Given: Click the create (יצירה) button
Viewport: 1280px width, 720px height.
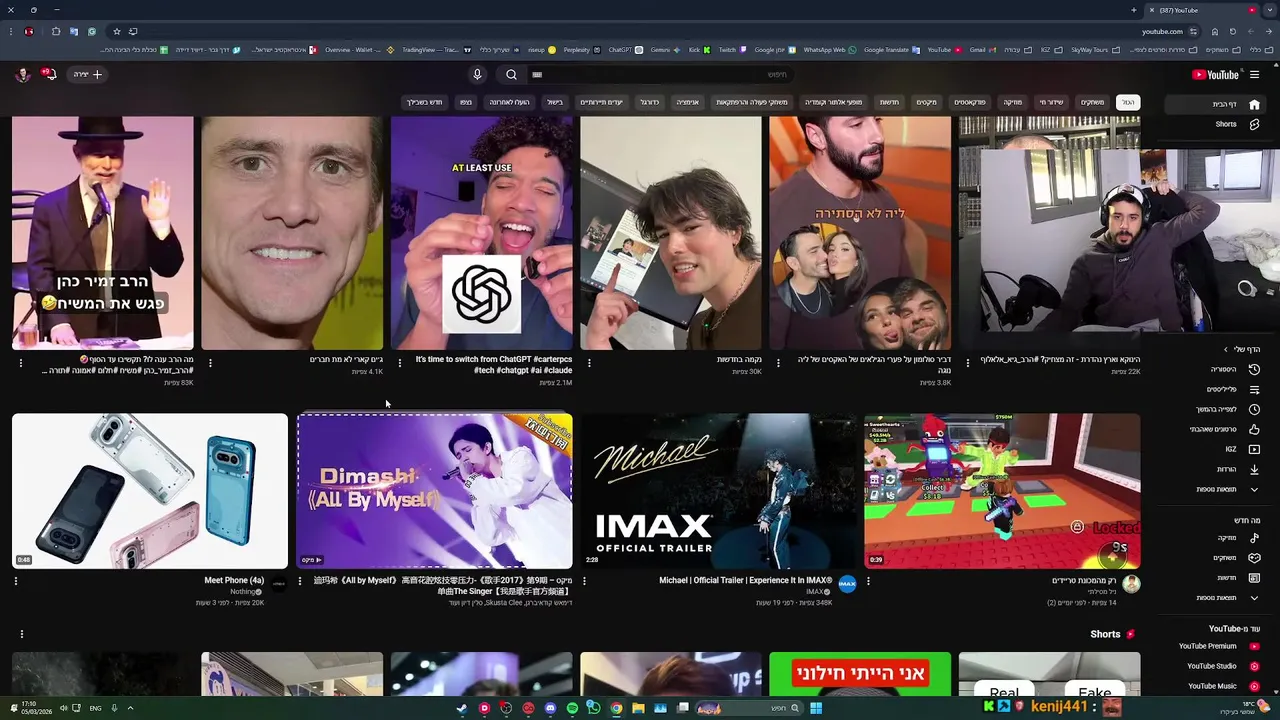Looking at the screenshot, I should [87, 74].
